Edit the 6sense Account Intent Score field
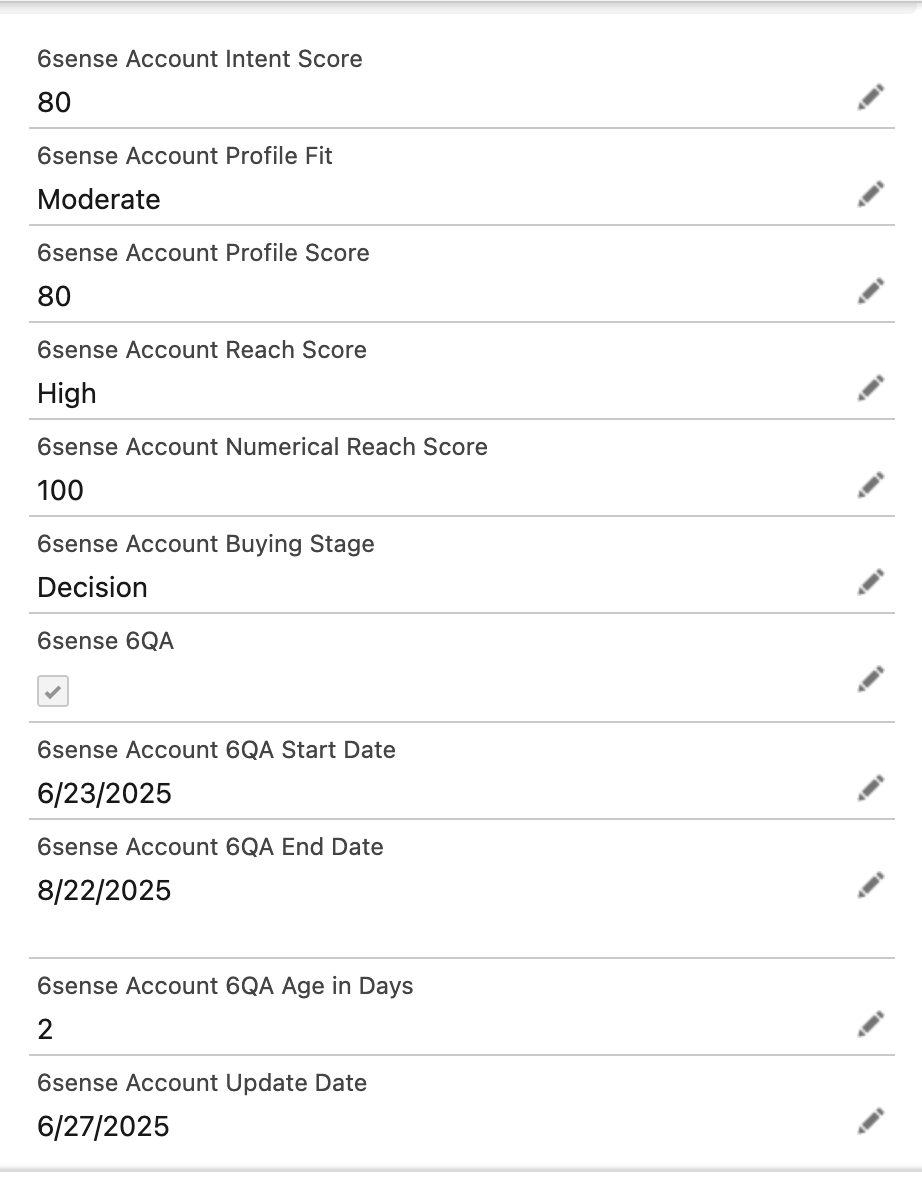The width and height of the screenshot is (922, 1178). (x=871, y=98)
